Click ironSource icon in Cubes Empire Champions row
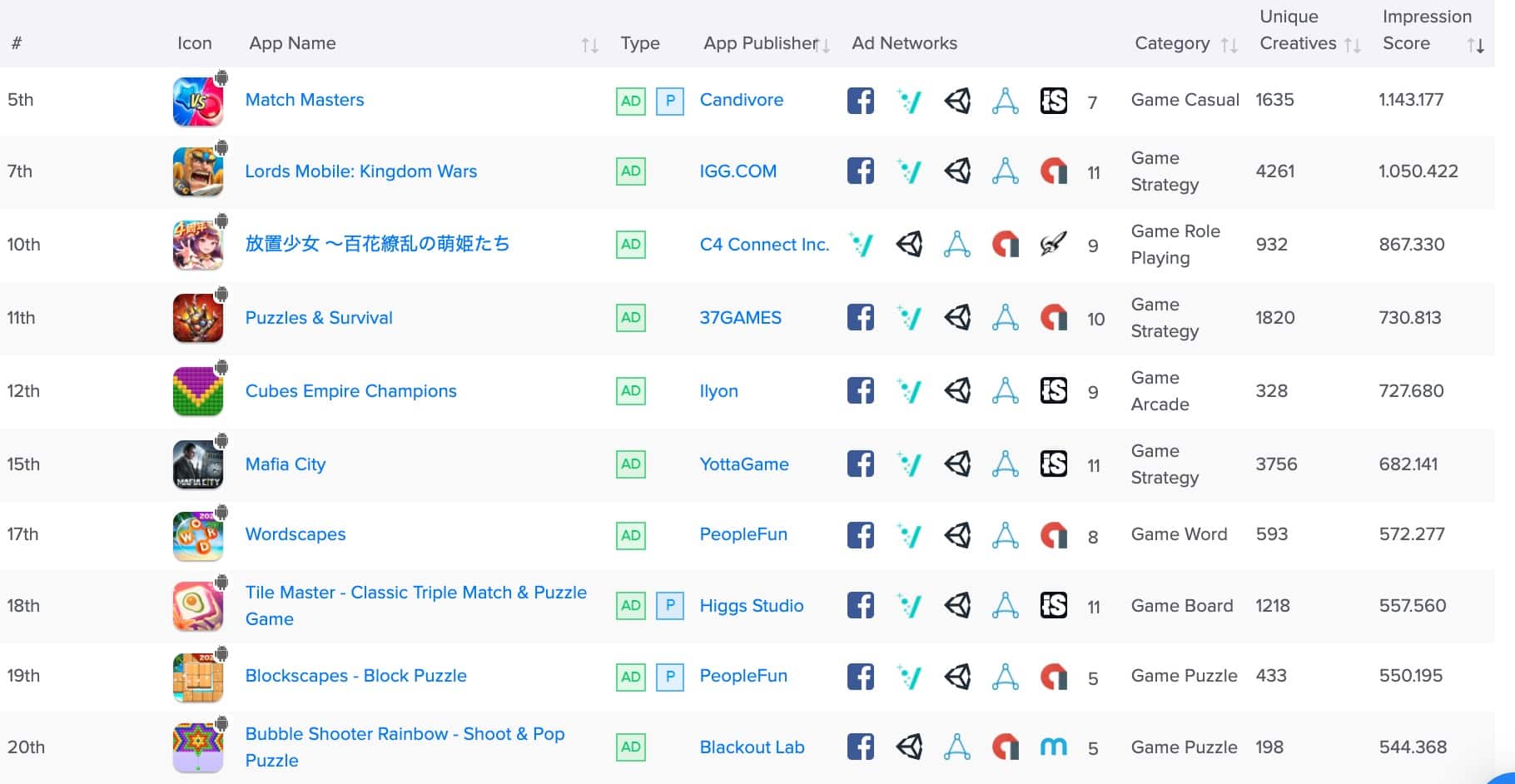The image size is (1515, 784). tap(1054, 390)
